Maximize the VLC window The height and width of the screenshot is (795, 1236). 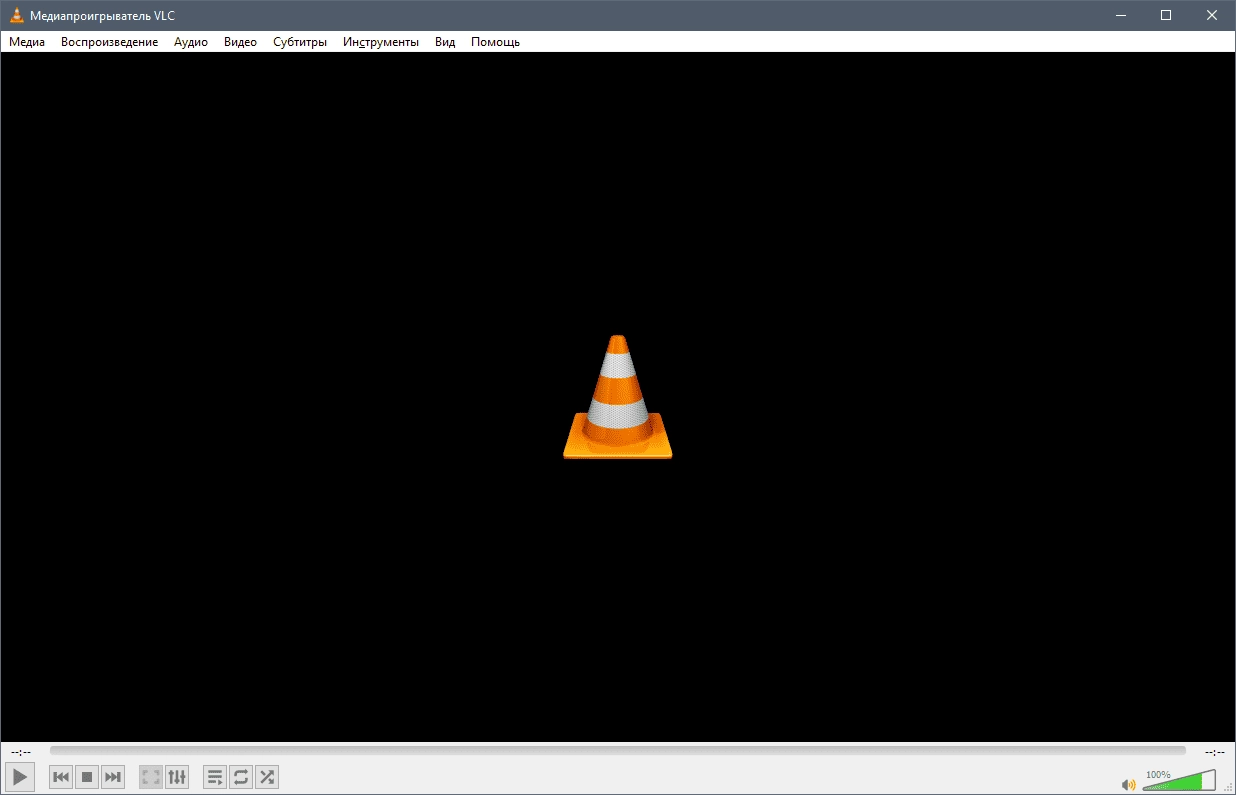pyautogui.click(x=1166, y=15)
